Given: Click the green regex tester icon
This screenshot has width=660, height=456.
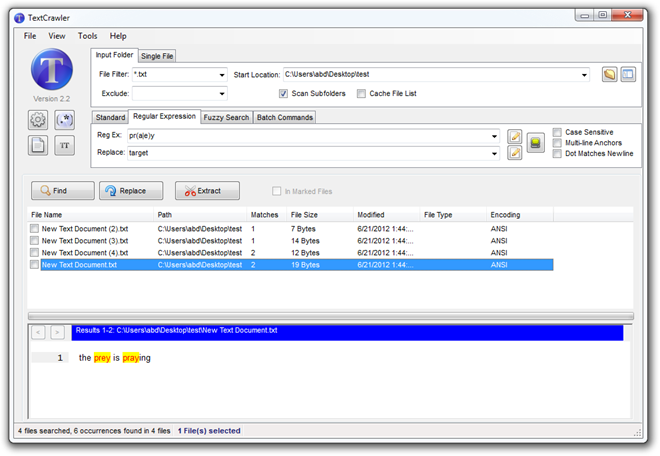Looking at the screenshot, I should point(536,144).
